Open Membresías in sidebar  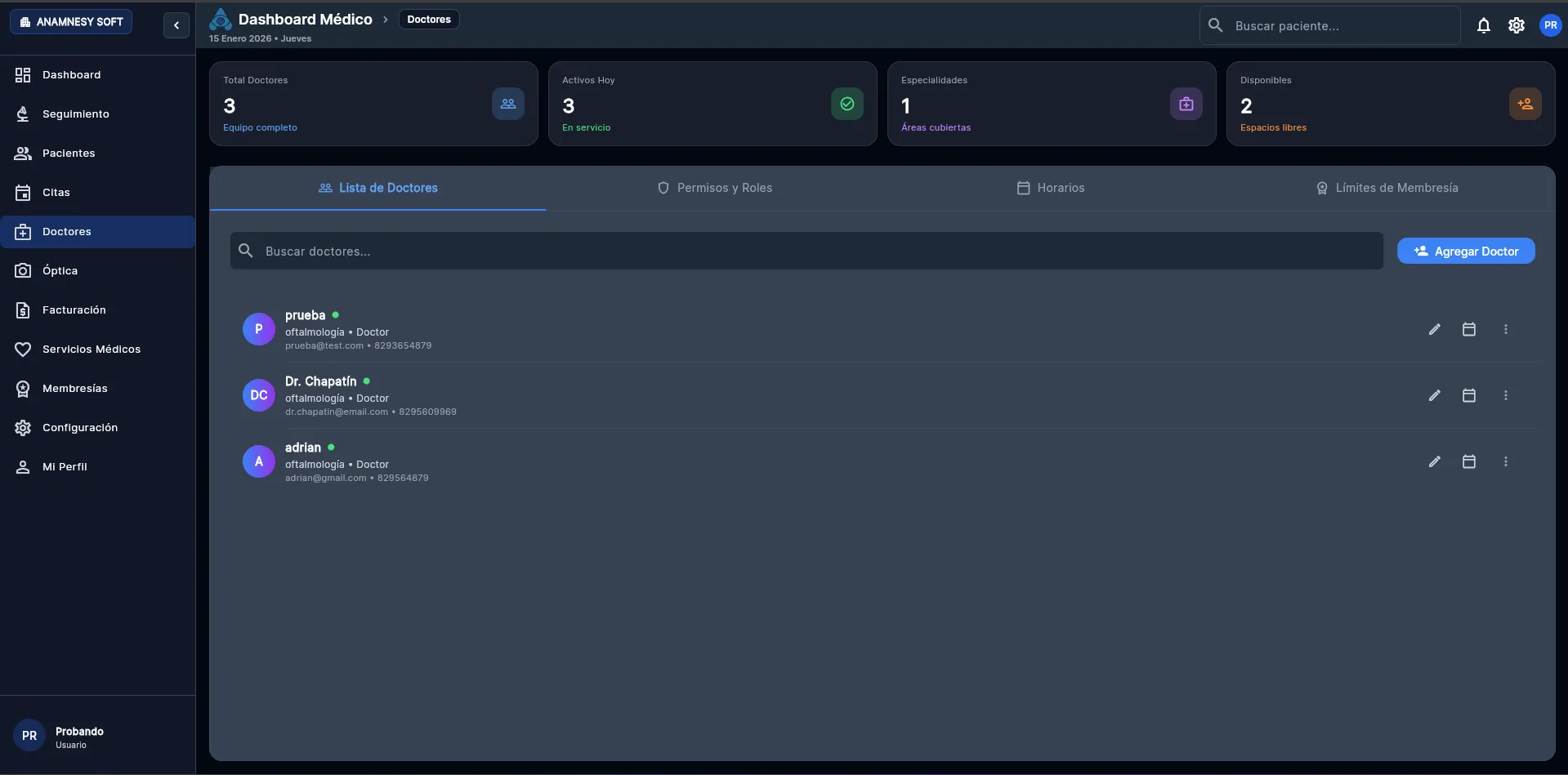click(x=97, y=389)
